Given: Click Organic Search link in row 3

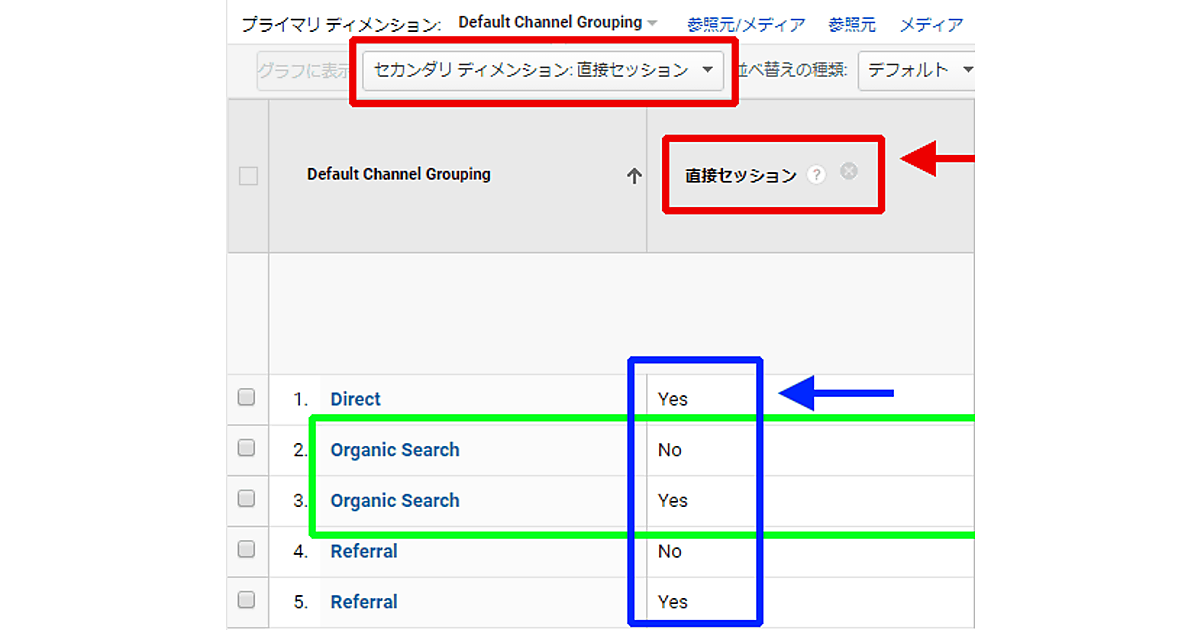Looking at the screenshot, I should 395,501.
